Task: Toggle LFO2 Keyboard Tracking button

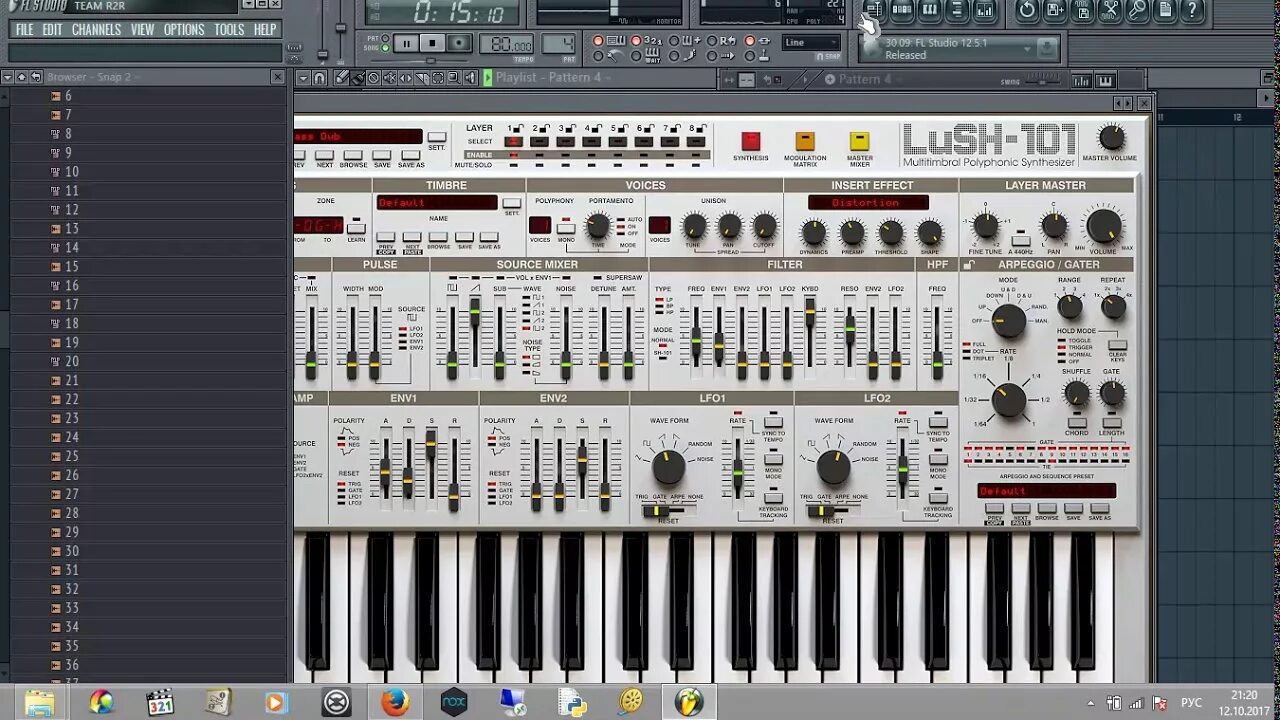Action: tap(938, 498)
